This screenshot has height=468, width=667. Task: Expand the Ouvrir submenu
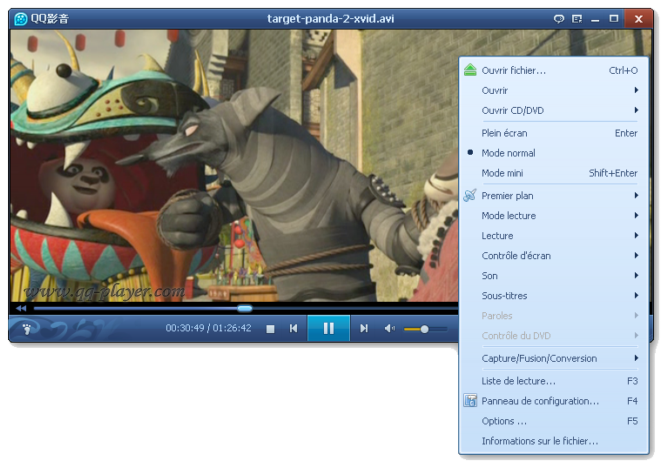(x=553, y=90)
